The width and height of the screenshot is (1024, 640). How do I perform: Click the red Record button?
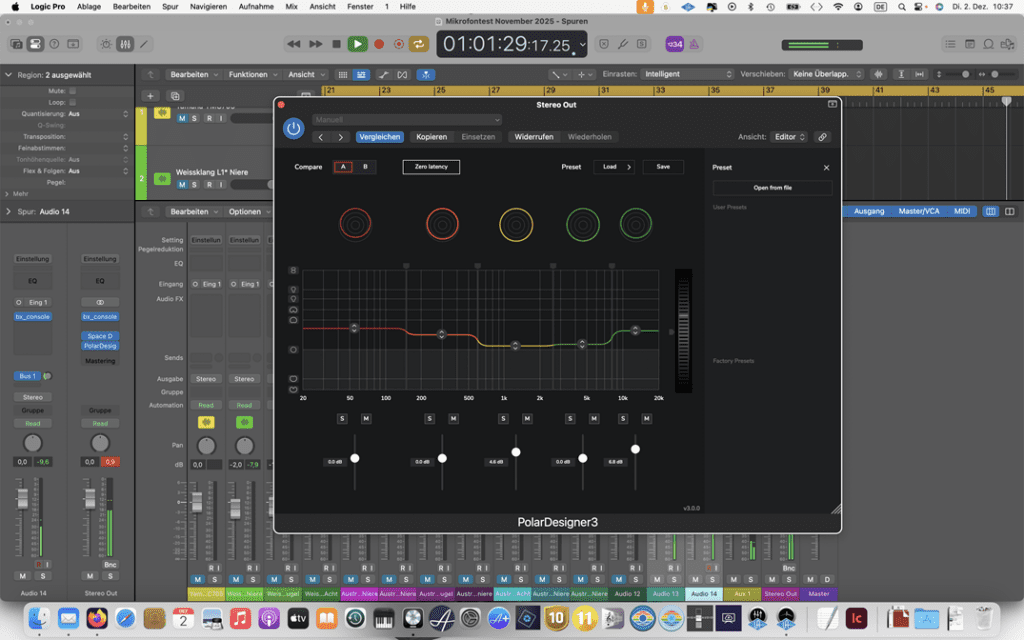(x=379, y=44)
